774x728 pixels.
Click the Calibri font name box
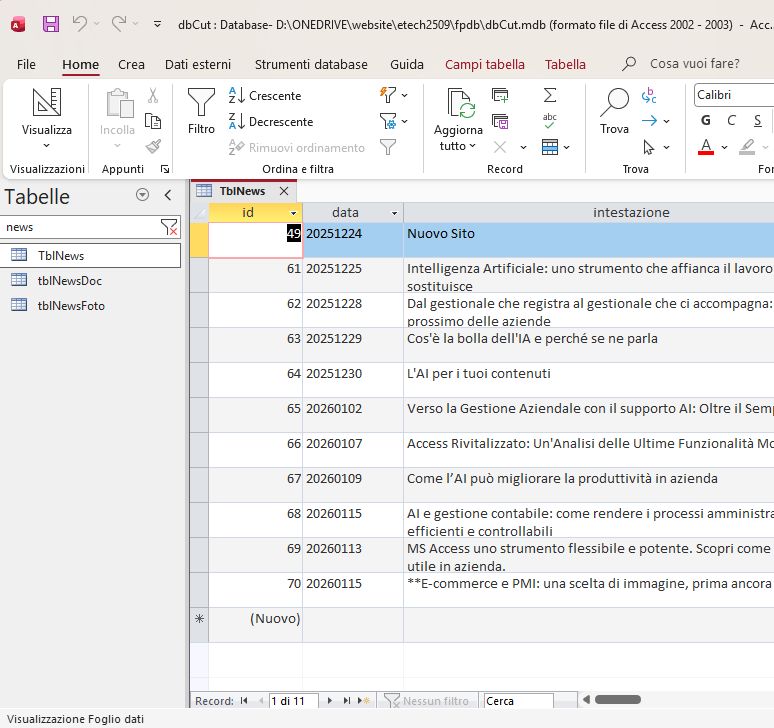[x=734, y=95]
